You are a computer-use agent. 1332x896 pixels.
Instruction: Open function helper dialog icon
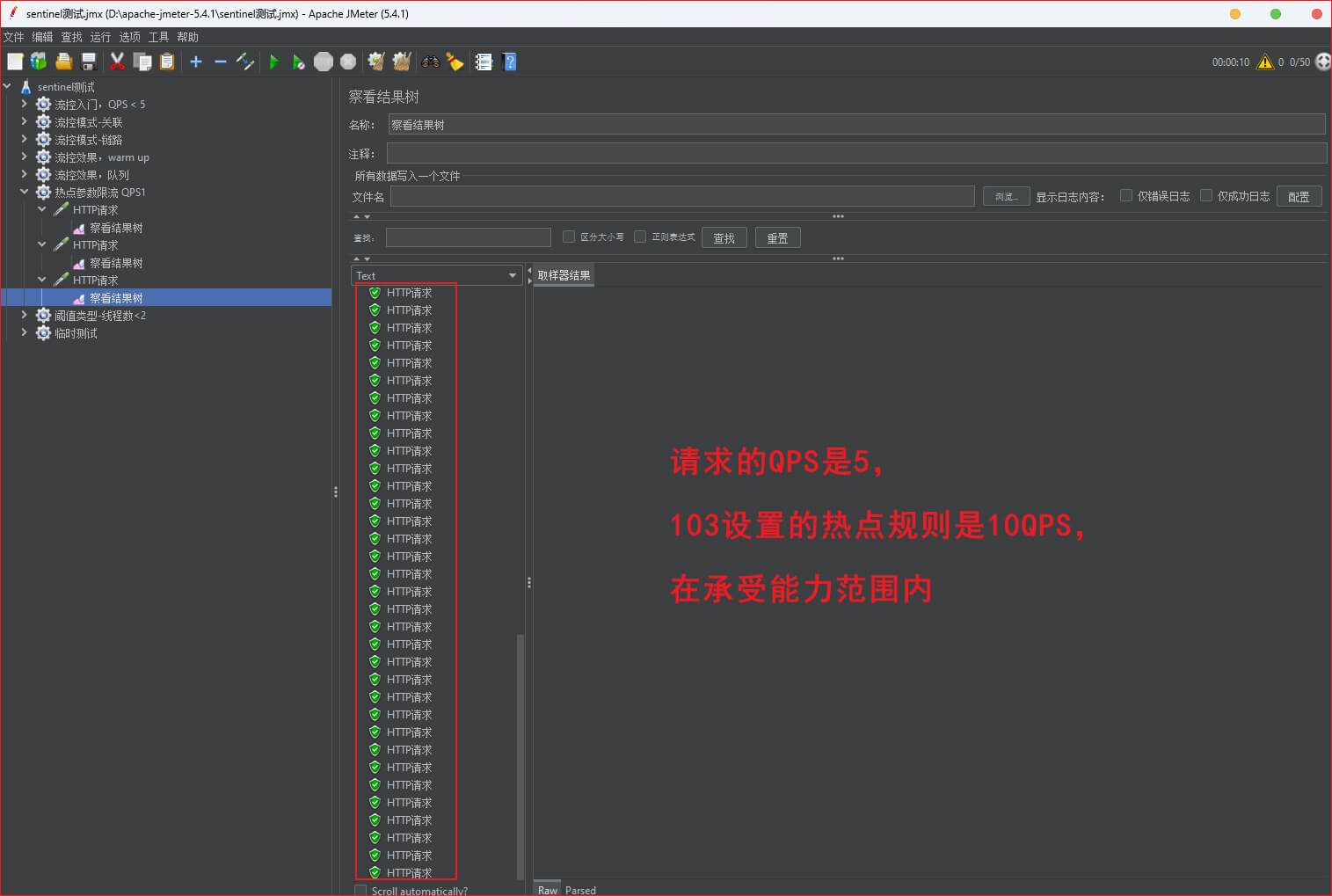pyautogui.click(x=484, y=62)
